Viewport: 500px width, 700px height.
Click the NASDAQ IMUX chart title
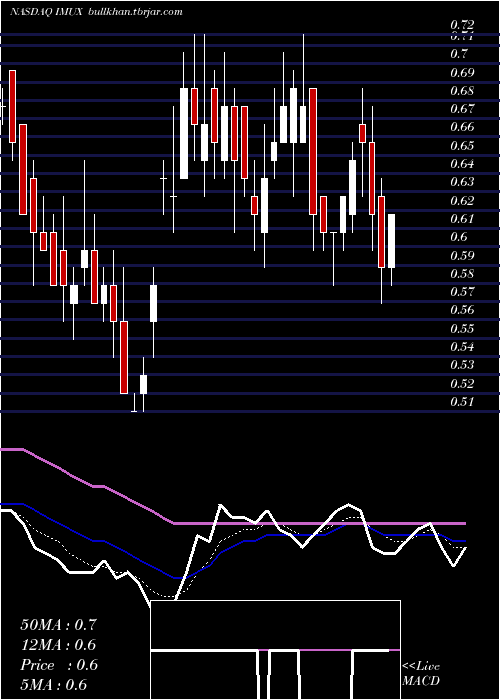[x=46, y=12]
